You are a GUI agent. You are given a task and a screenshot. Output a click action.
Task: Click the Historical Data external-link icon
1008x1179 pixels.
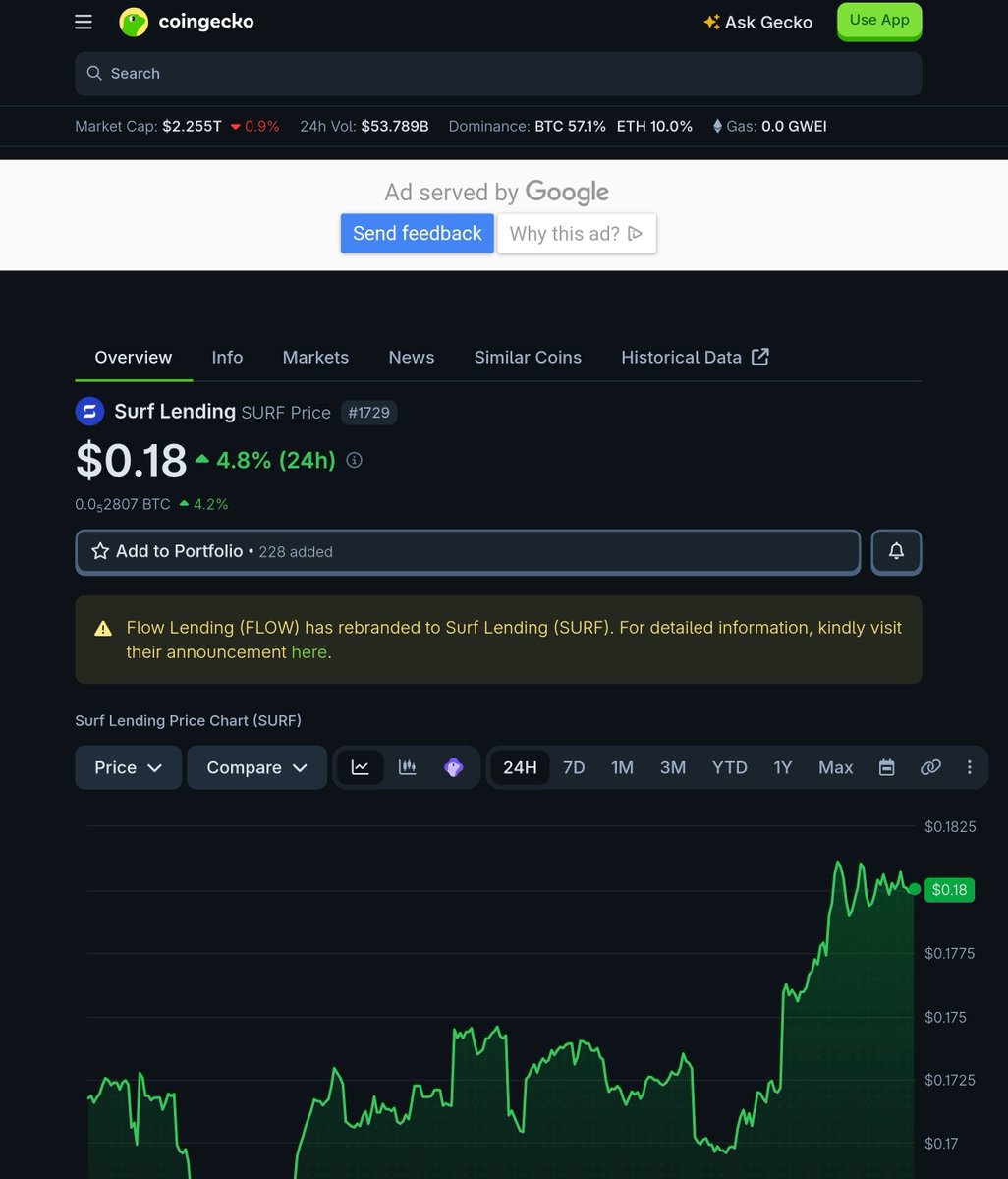[759, 357]
